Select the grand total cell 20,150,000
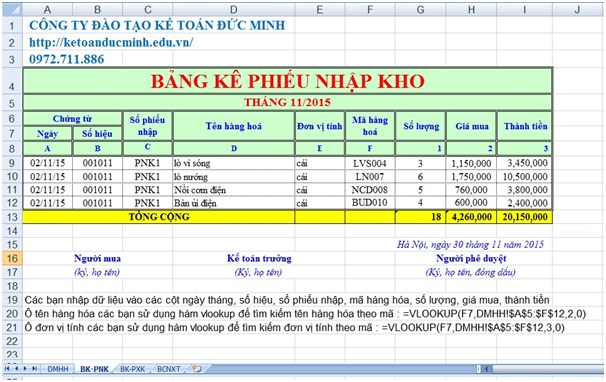This screenshot has height=382, width=606. coord(525,217)
